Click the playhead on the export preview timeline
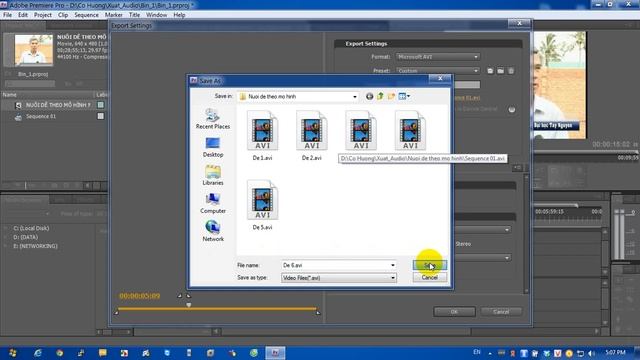This screenshot has width=640, height=360. tap(189, 305)
